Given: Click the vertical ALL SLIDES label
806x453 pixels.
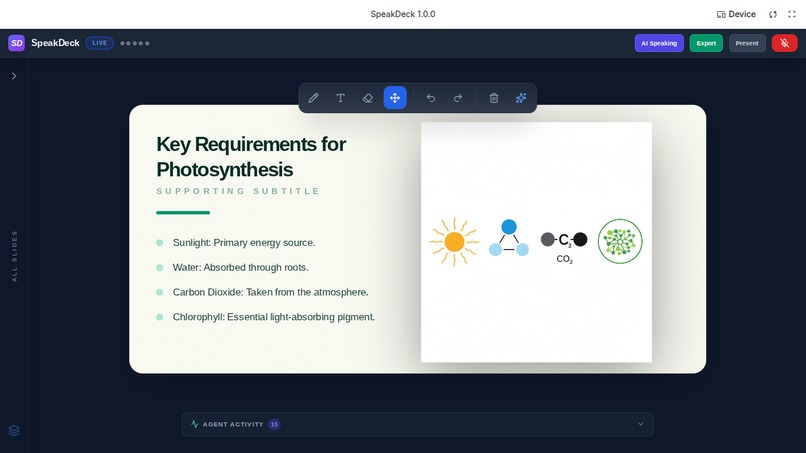Looking at the screenshot, I should click(14, 256).
